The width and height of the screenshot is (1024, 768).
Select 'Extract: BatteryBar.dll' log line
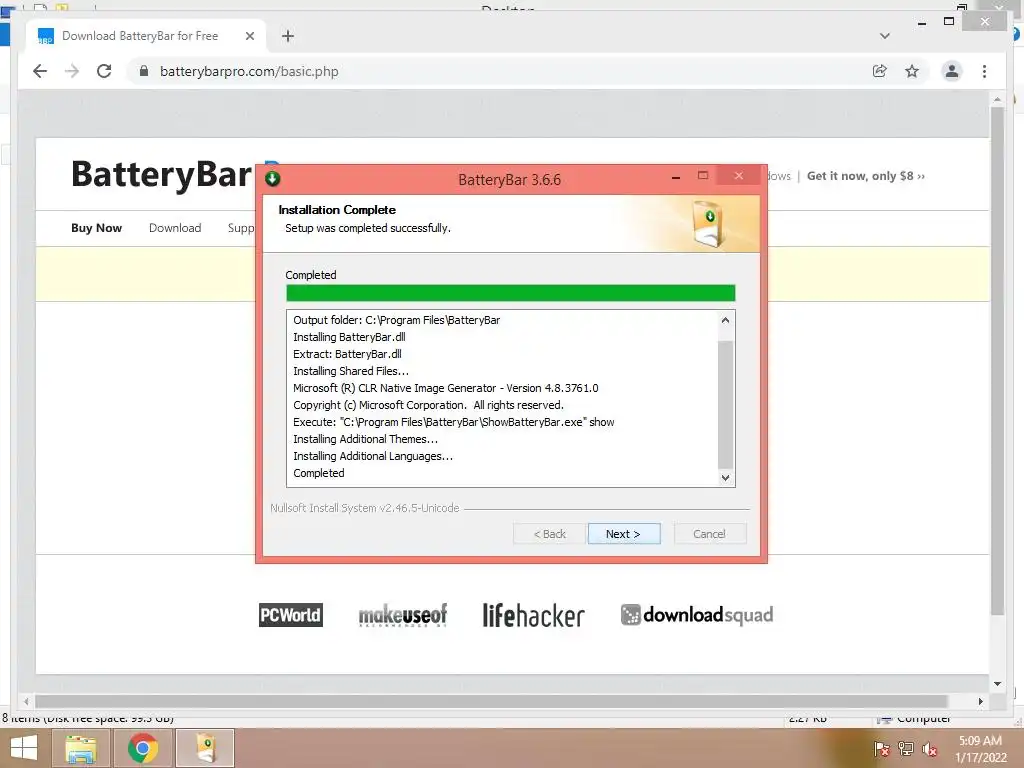click(x=347, y=354)
